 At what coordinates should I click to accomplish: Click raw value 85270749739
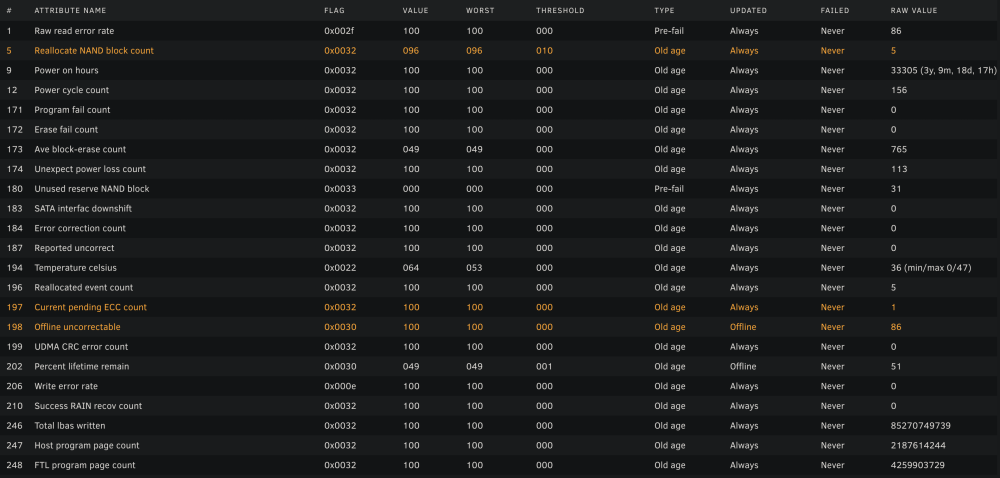coord(920,426)
